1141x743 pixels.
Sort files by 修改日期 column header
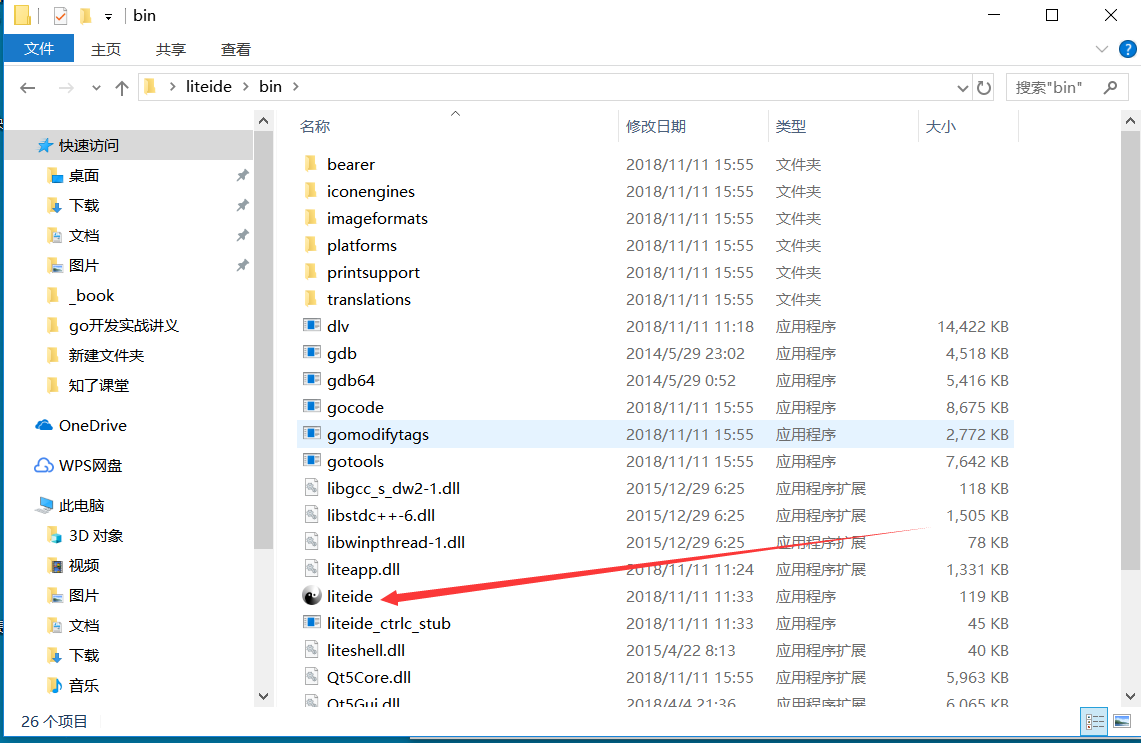(656, 126)
